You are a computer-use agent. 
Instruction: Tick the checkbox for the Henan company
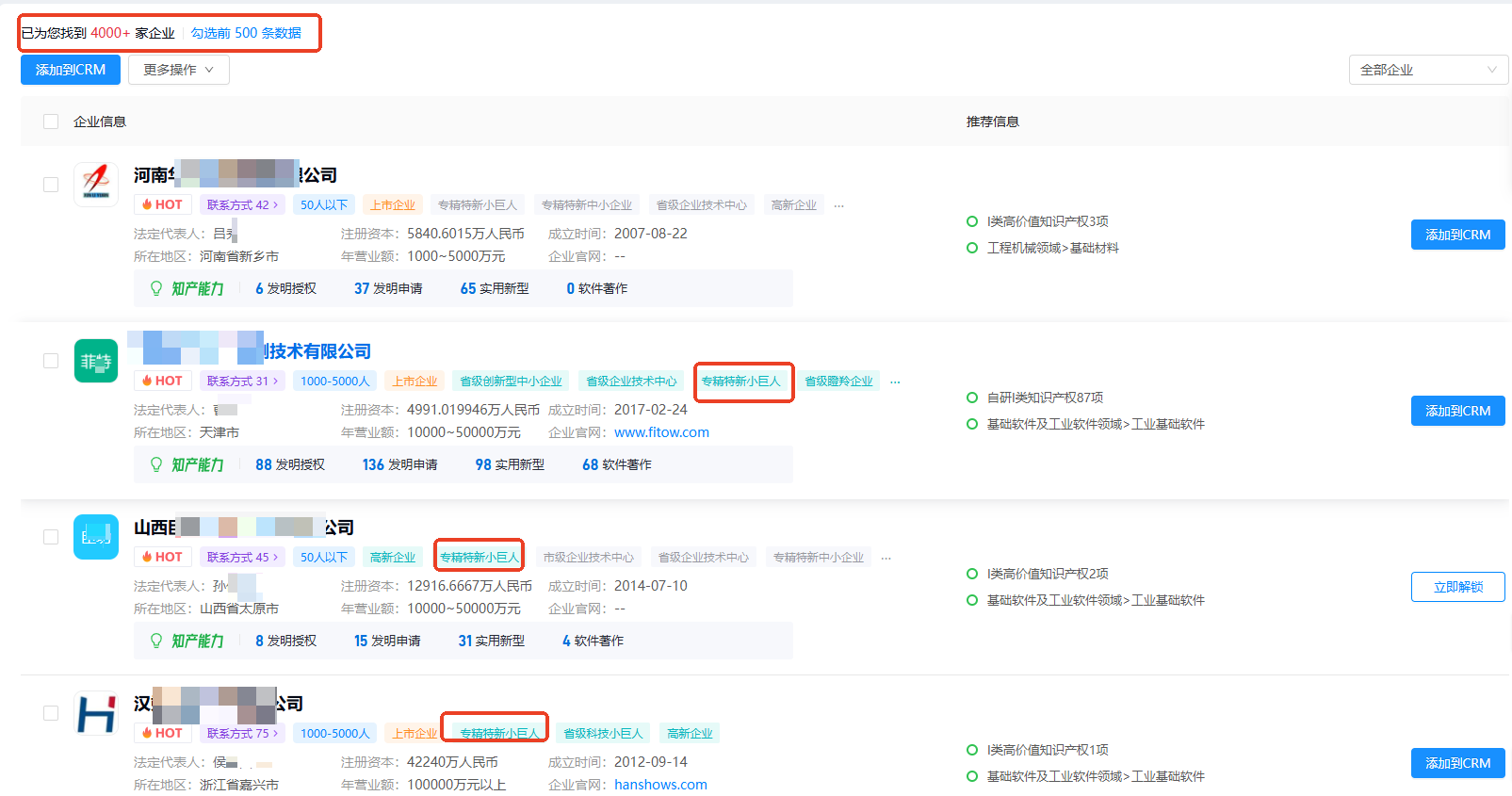[x=51, y=185]
